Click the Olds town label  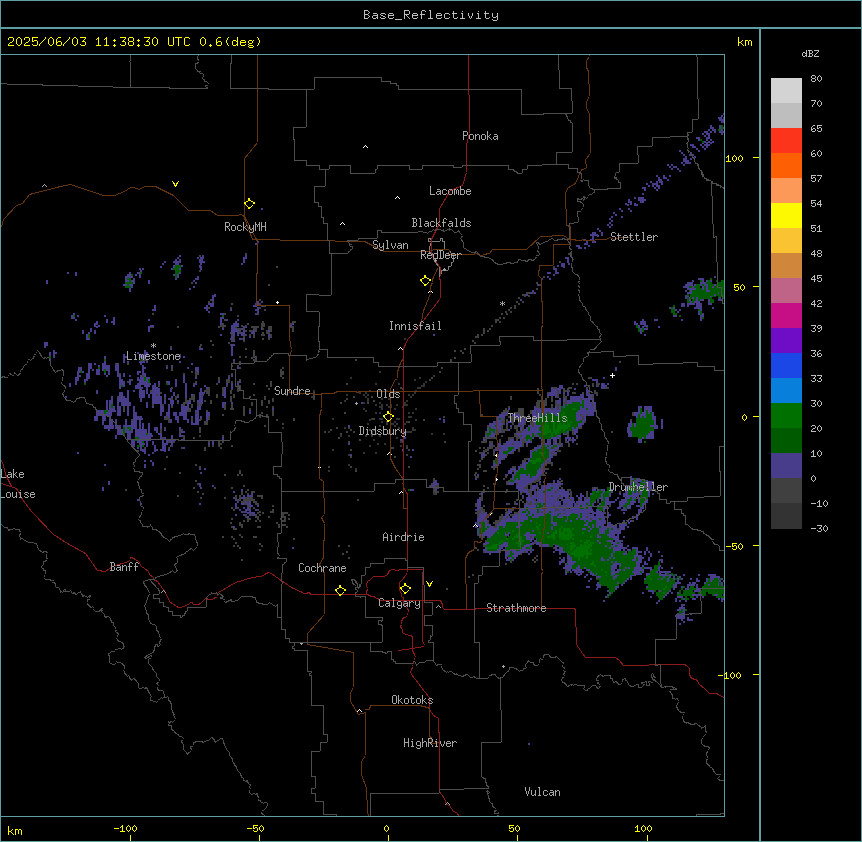pos(388,394)
